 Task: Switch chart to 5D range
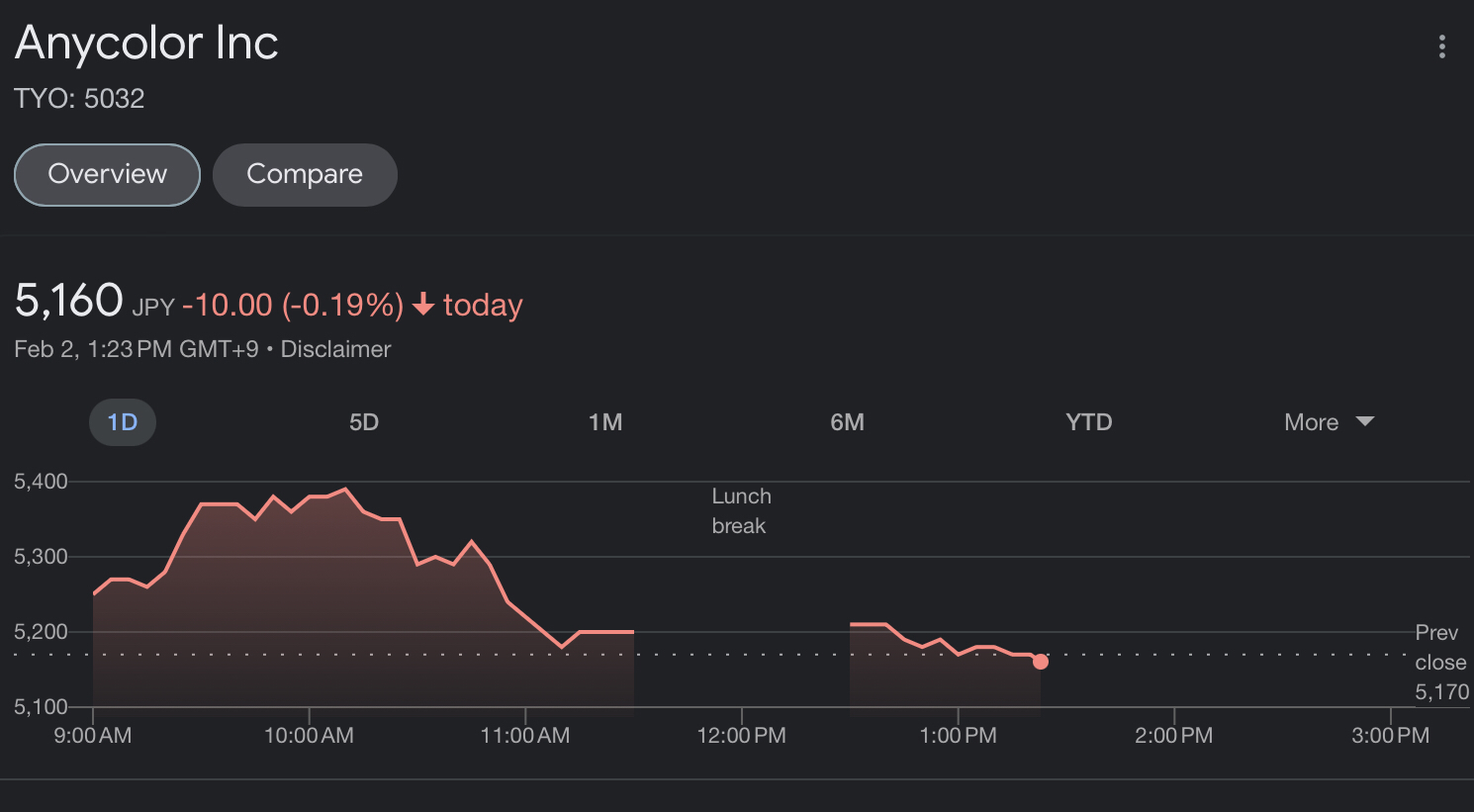[x=364, y=422]
